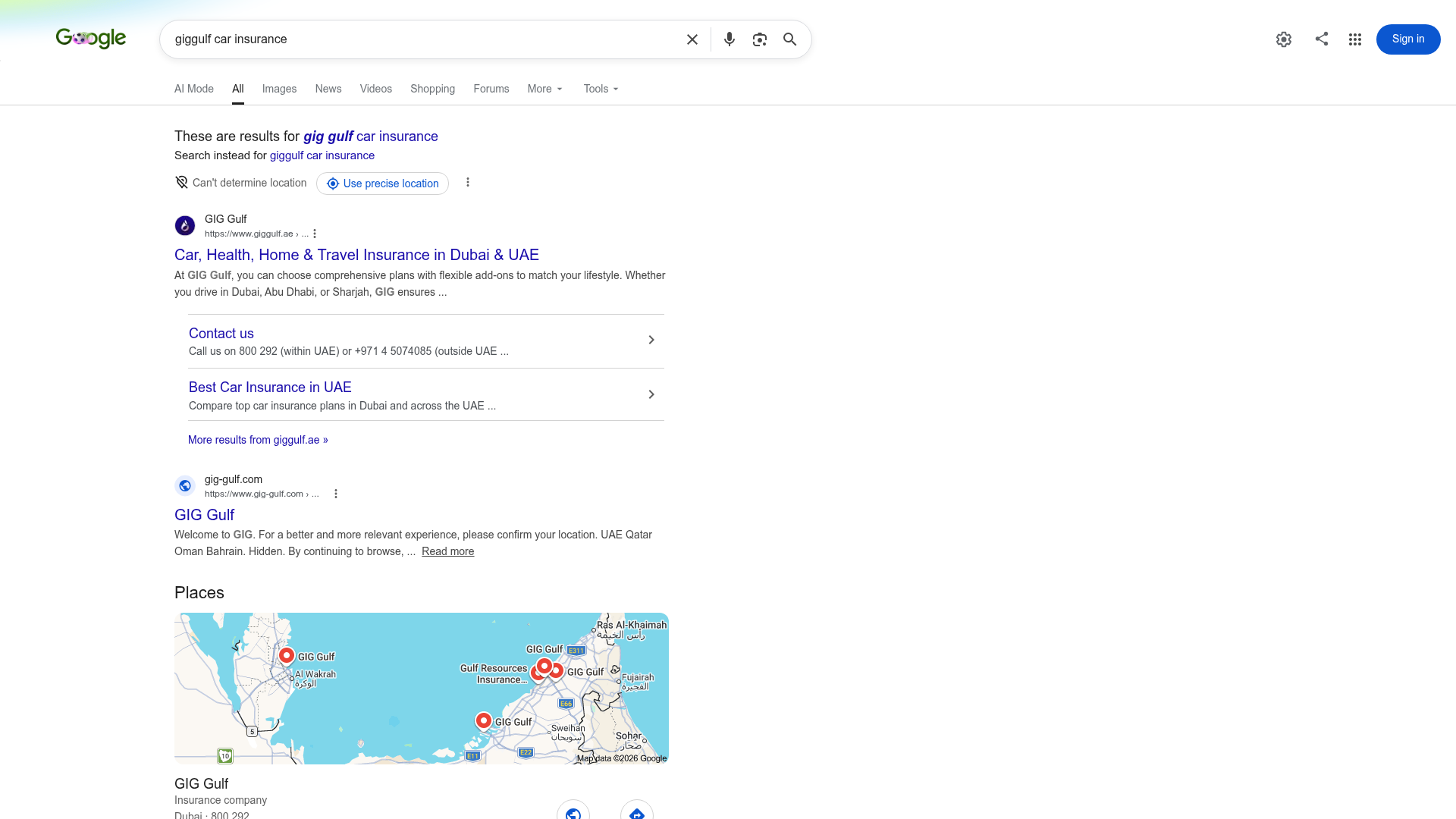Open search by image camera icon

(x=760, y=39)
